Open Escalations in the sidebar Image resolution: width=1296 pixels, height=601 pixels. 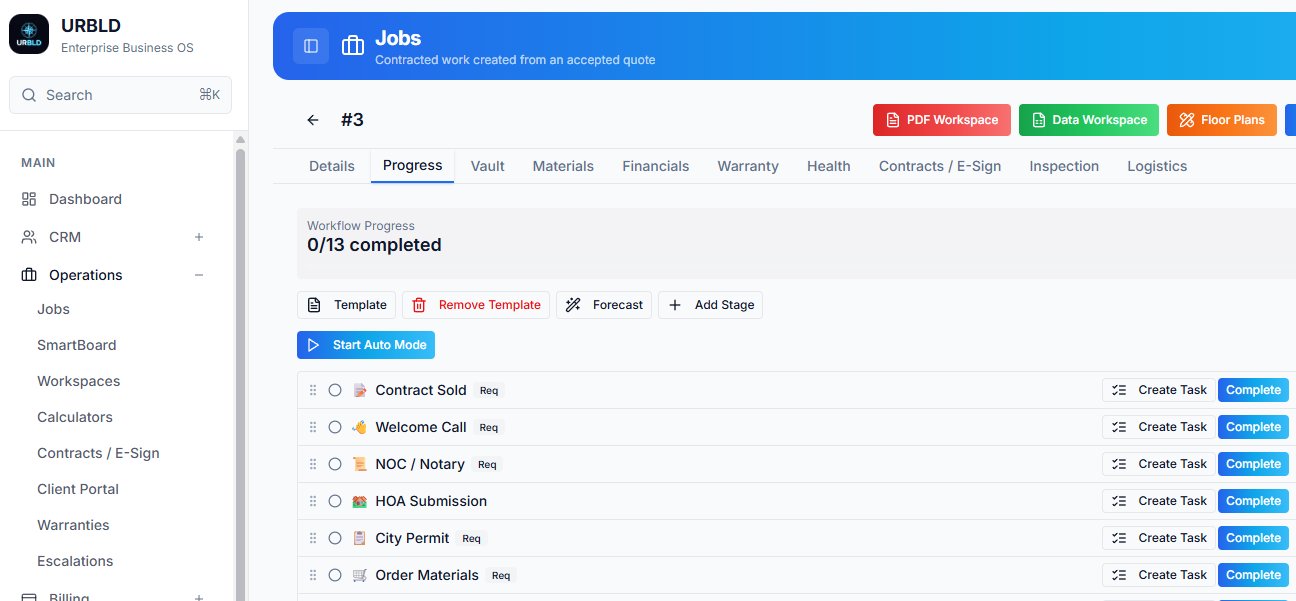point(75,561)
